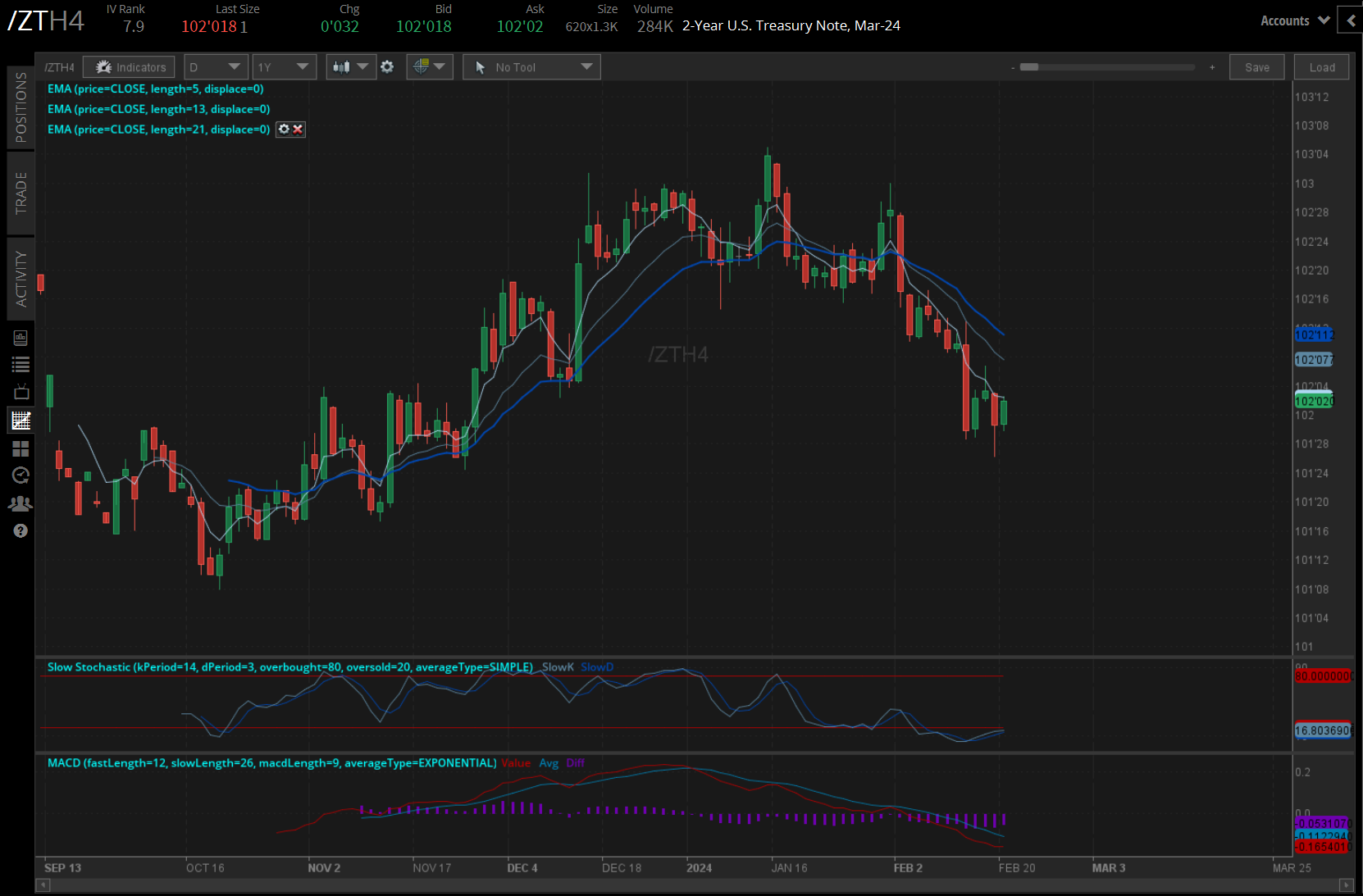This screenshot has width=1363, height=896.
Task: Open chart settings gear in toolbar
Action: click(x=387, y=67)
